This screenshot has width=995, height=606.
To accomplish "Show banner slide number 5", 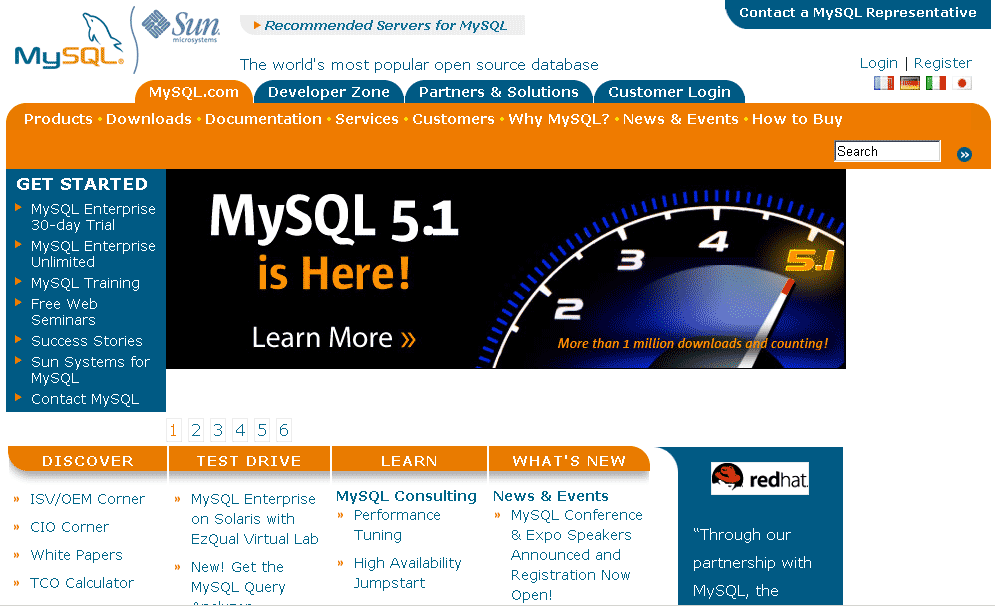I will 261,430.
